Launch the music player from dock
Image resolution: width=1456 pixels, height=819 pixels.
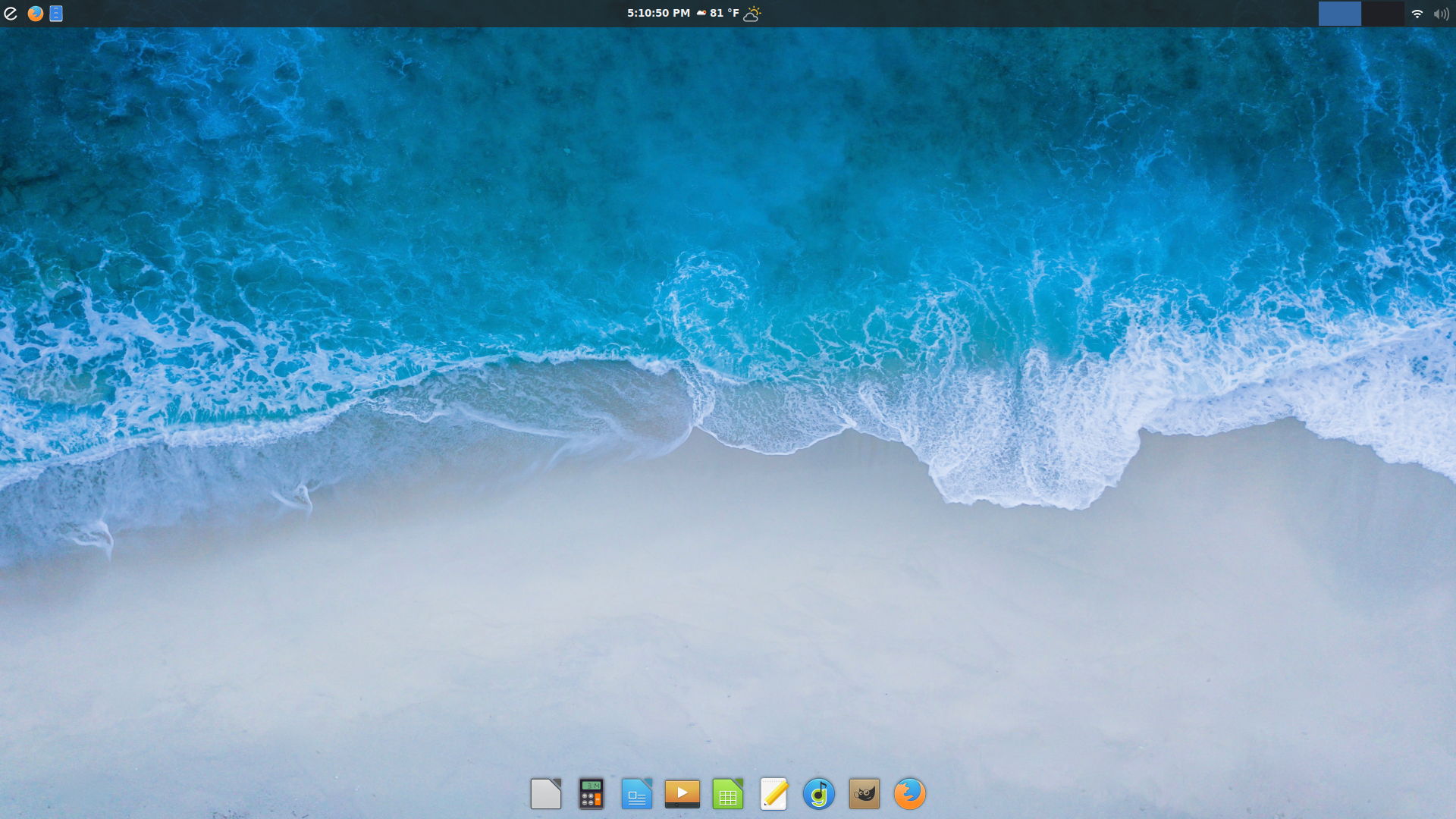pos(819,794)
